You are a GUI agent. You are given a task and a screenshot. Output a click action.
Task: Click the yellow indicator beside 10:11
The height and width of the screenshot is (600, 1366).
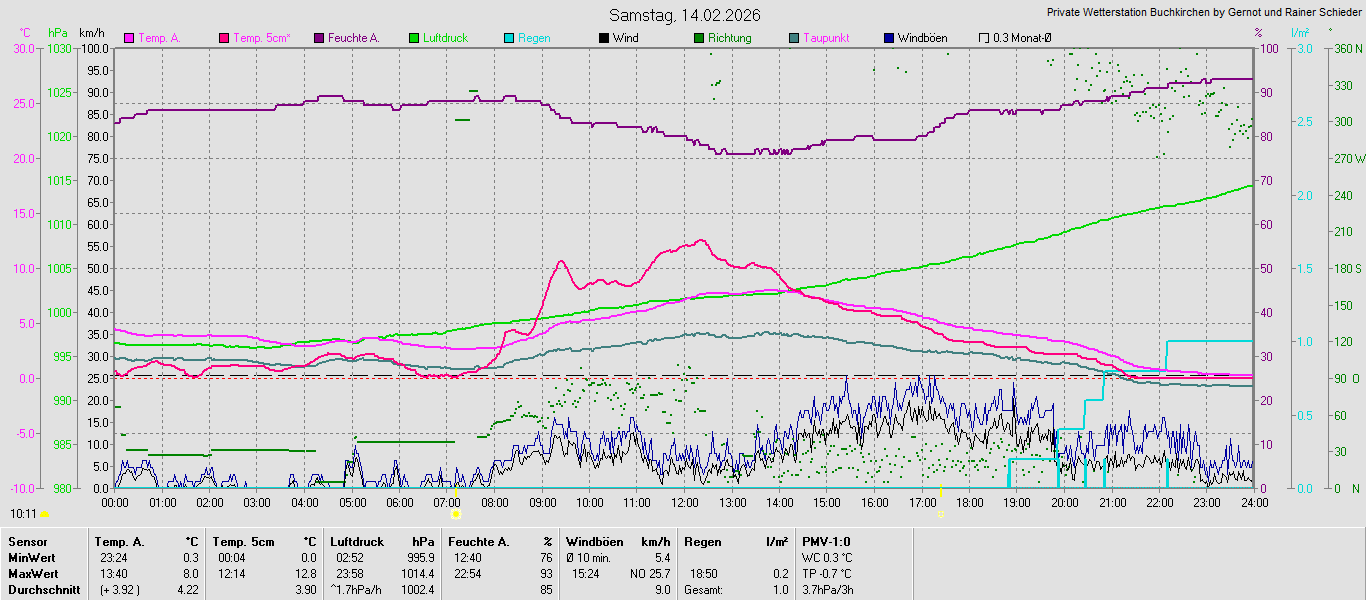(x=44, y=514)
